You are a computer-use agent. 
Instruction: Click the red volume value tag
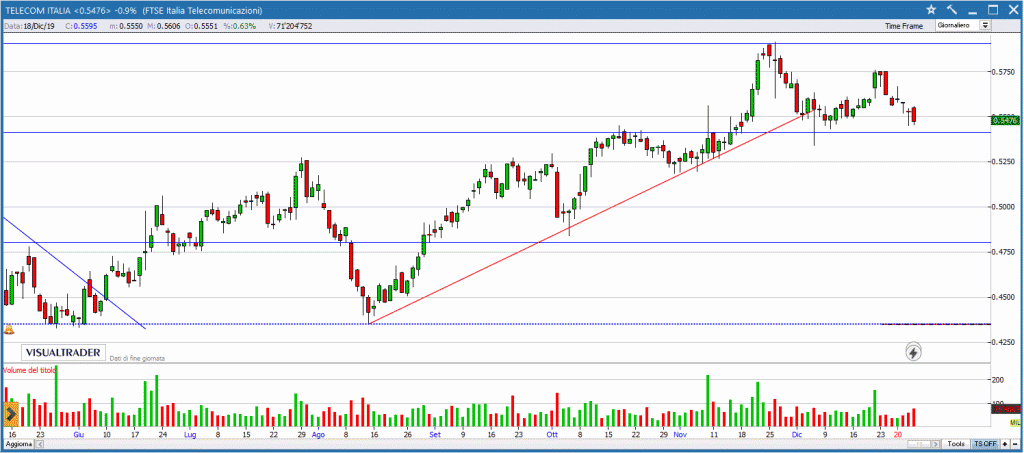(x=1006, y=409)
